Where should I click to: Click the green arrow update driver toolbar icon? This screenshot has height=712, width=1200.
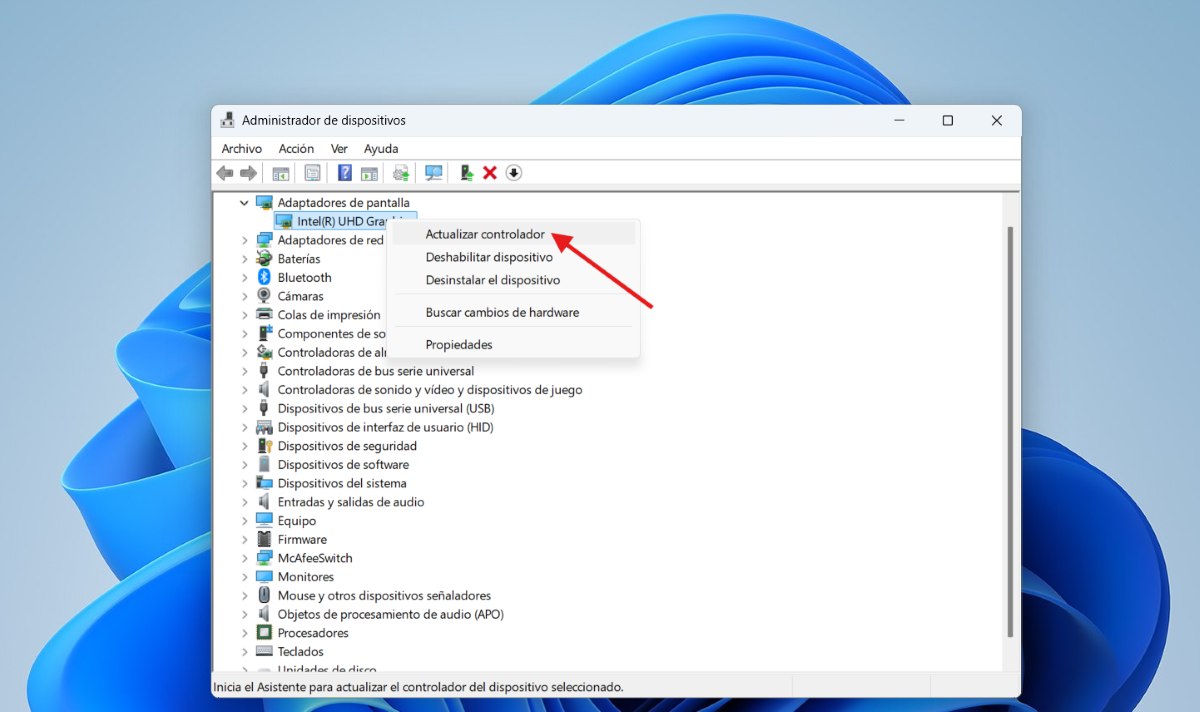466,173
